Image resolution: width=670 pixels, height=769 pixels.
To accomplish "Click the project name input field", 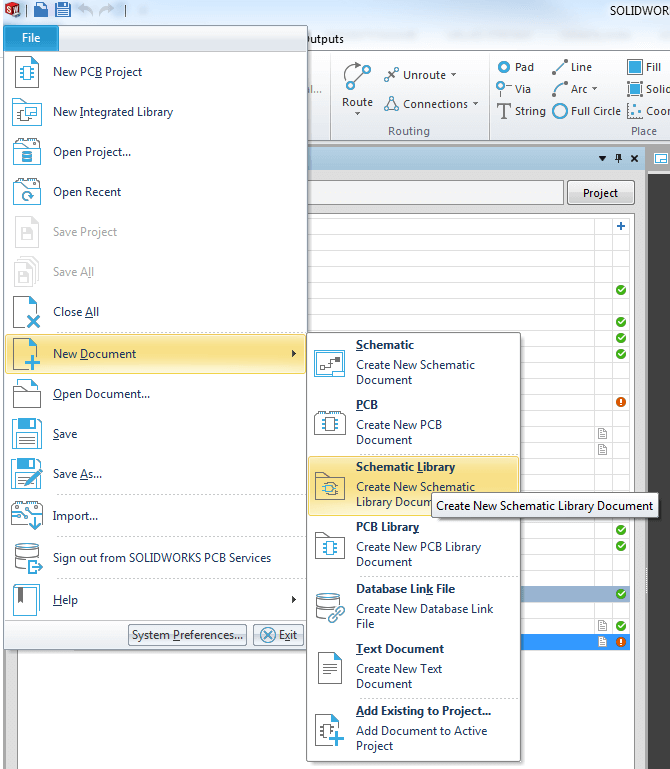I will click(x=436, y=193).
